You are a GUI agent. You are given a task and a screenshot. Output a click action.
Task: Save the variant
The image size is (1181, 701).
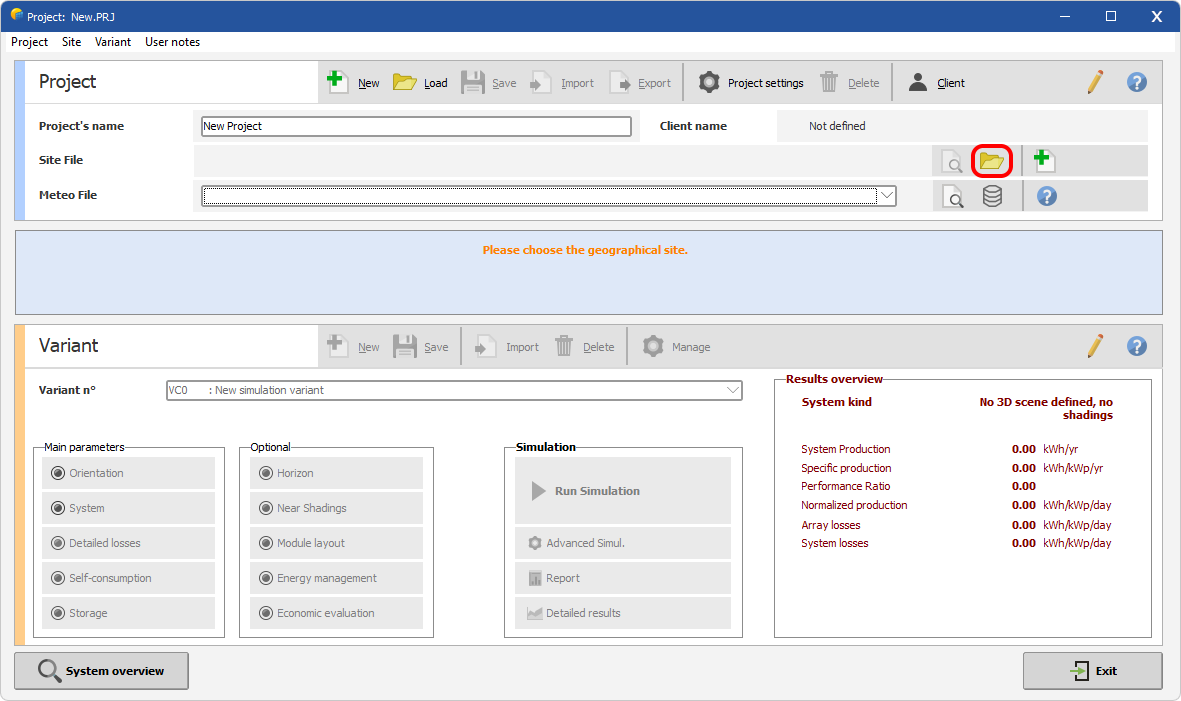tap(420, 346)
